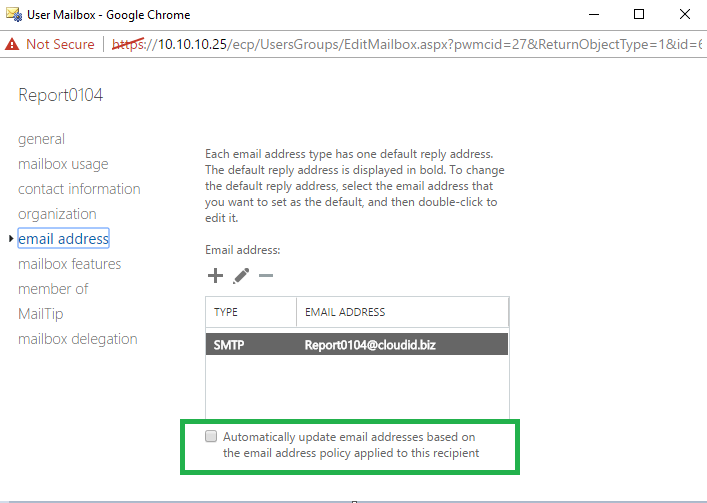Click the Not Secure warning triangle icon
Image resolution: width=707 pixels, height=503 pixels.
pos(12,44)
